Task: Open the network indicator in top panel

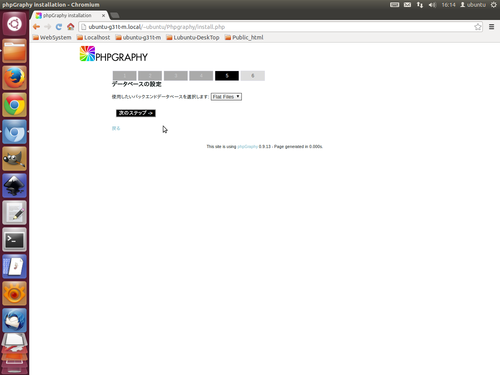Action: click(420, 5)
